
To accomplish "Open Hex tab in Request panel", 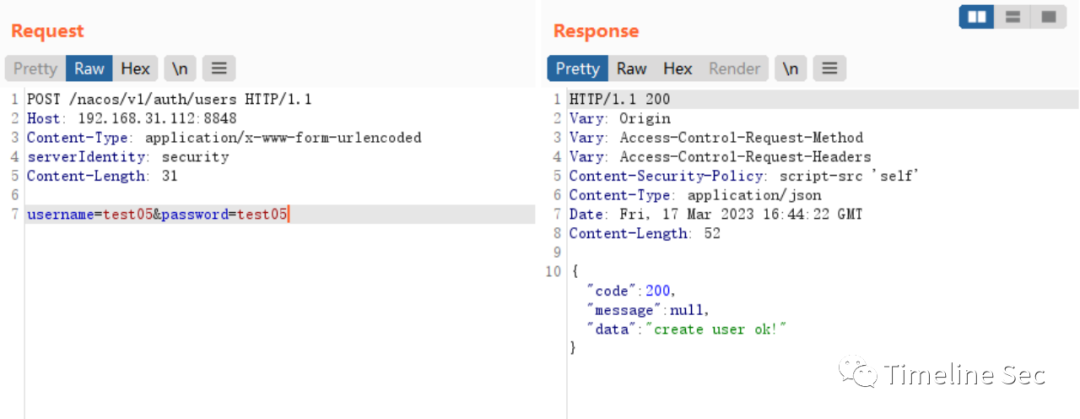I will coord(135,68).
